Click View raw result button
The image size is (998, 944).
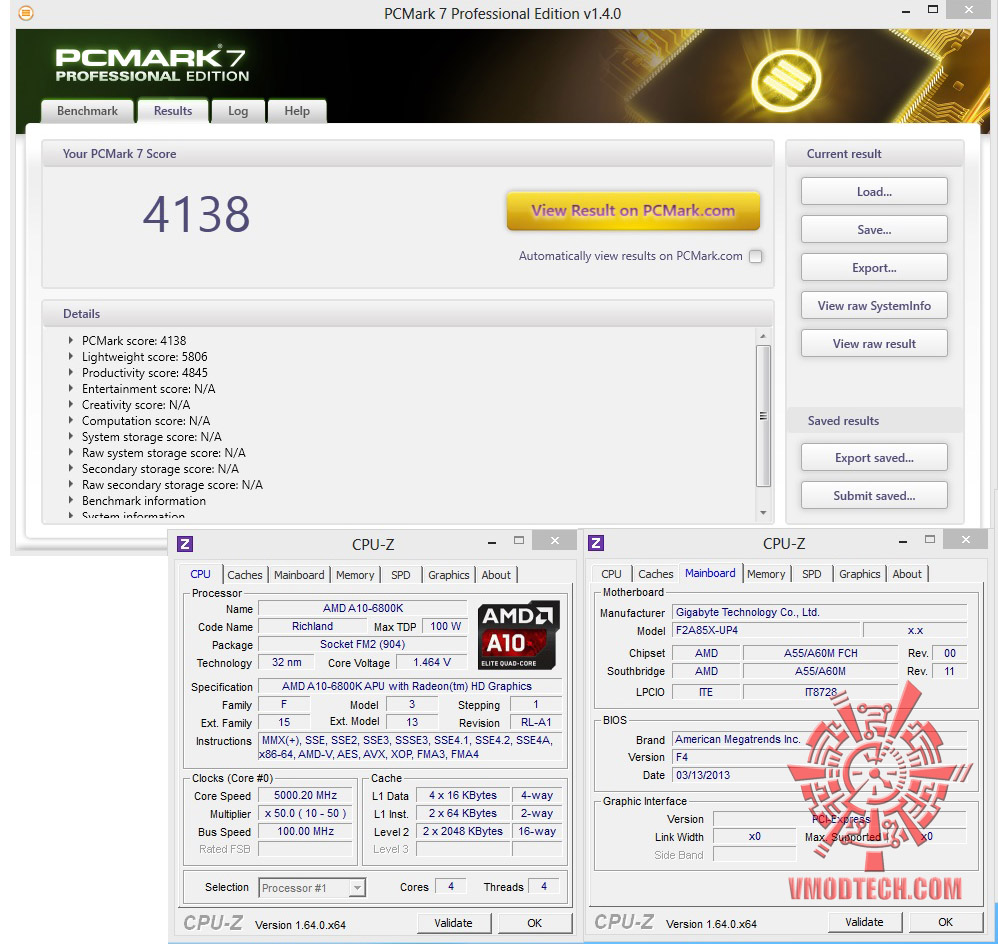[x=874, y=344]
